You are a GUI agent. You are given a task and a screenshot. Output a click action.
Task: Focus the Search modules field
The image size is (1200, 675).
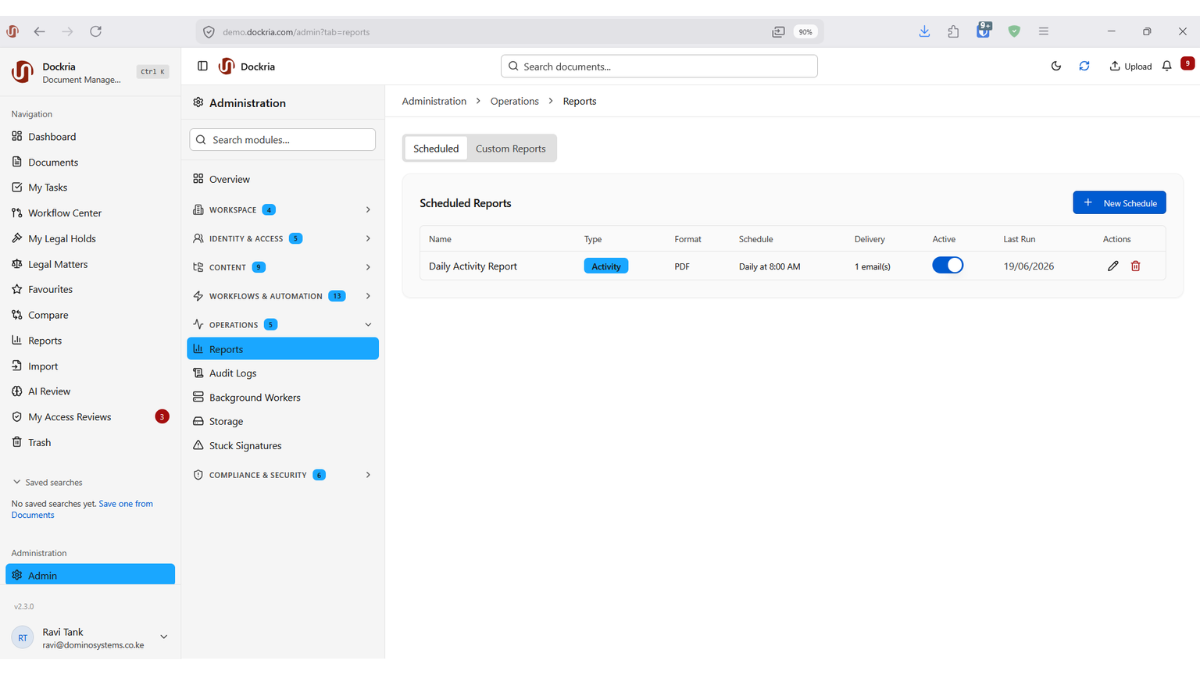click(283, 140)
